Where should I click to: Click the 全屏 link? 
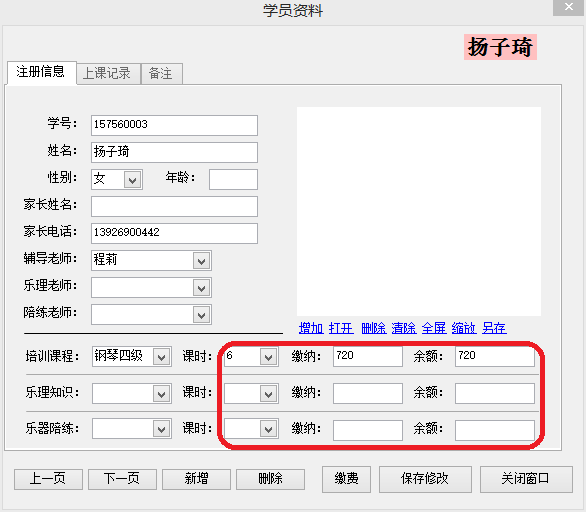[x=434, y=328]
